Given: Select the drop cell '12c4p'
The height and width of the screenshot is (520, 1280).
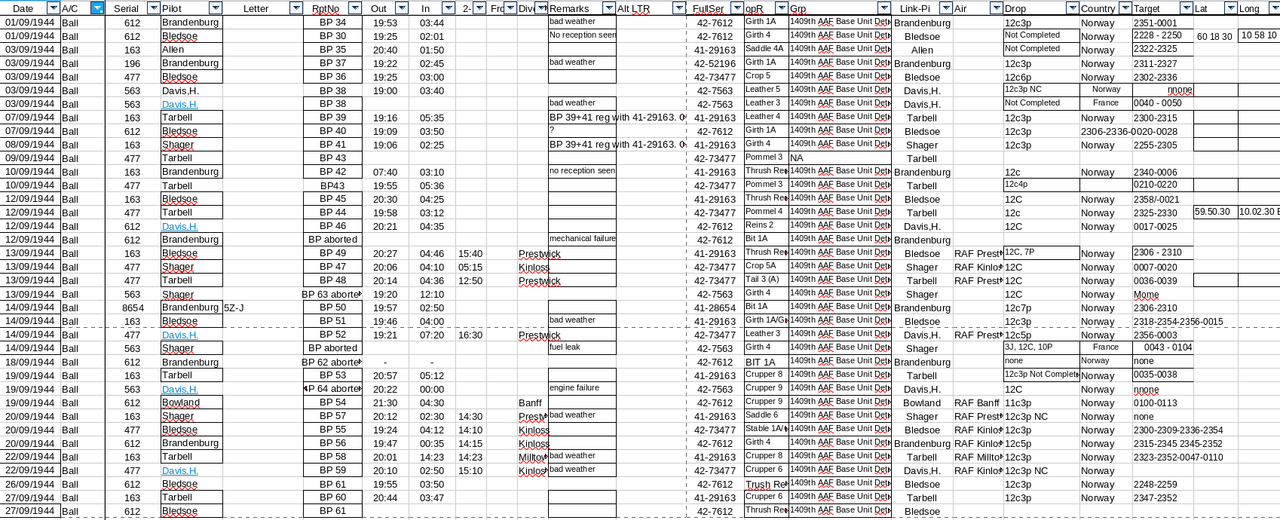Looking at the screenshot, I should [x=1041, y=185].
